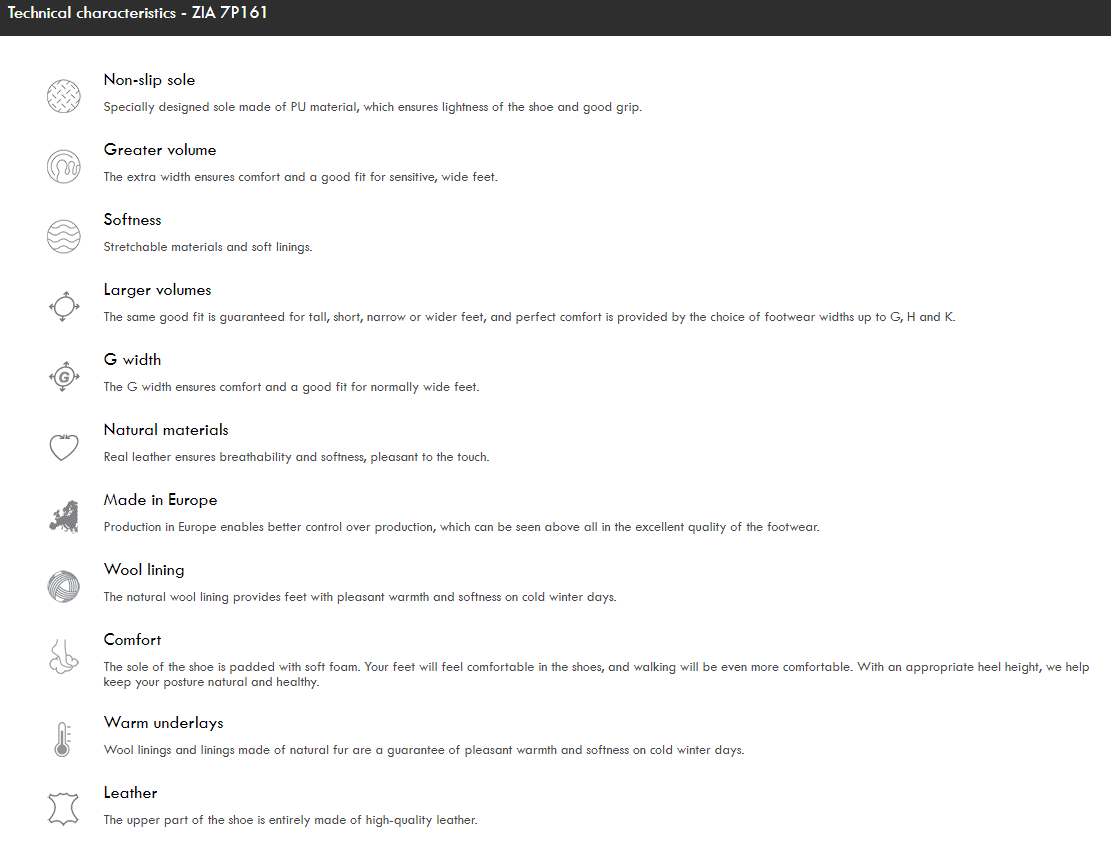Click the Leather heading text
The image size is (1111, 849).
point(130,793)
